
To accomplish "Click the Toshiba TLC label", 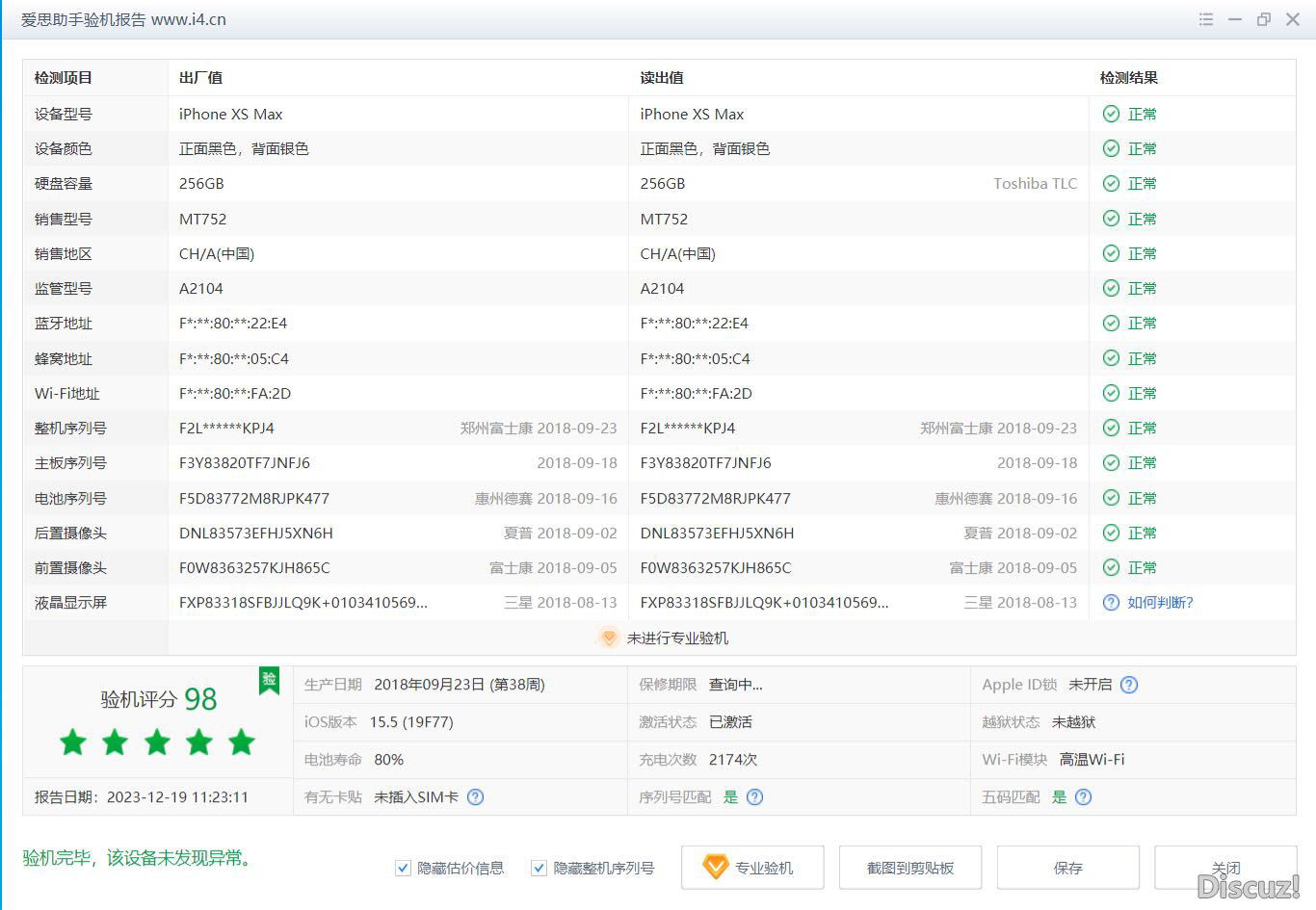I will click(x=1036, y=183).
